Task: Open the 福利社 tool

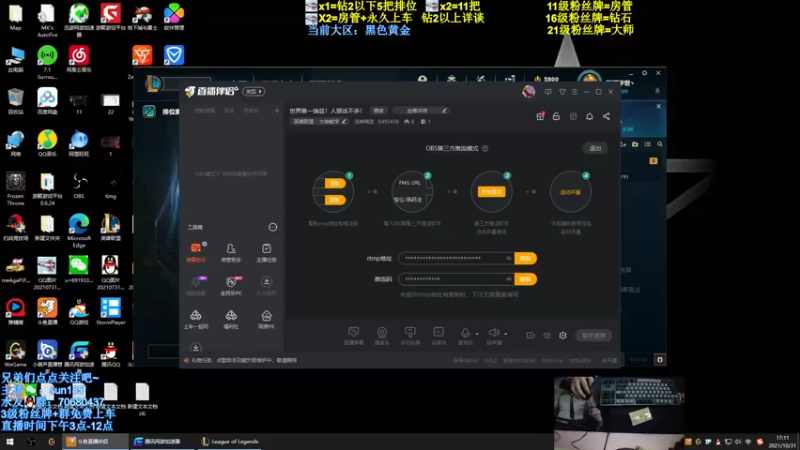Action: pyautogui.click(x=231, y=319)
